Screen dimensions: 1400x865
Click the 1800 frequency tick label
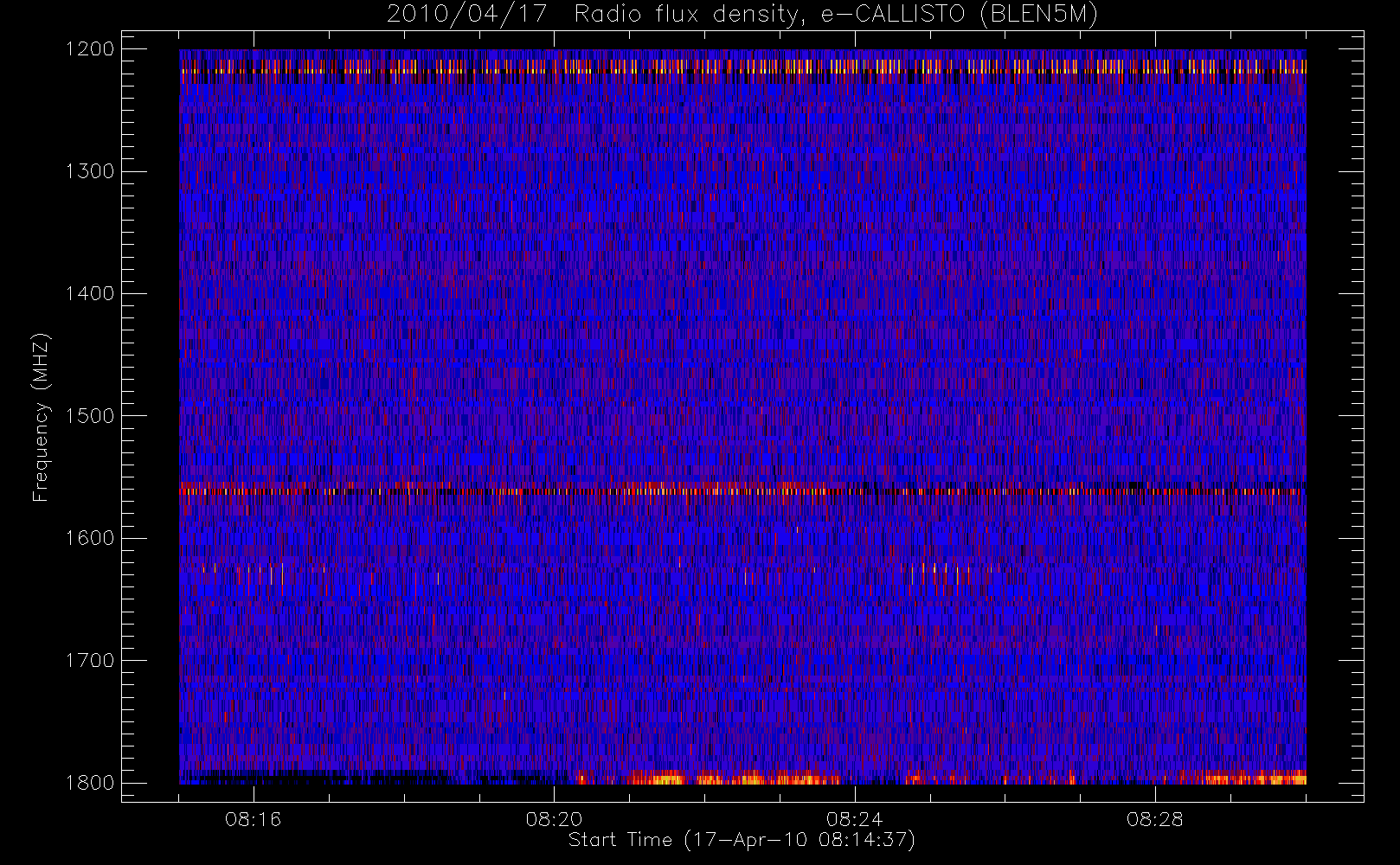pos(90,783)
